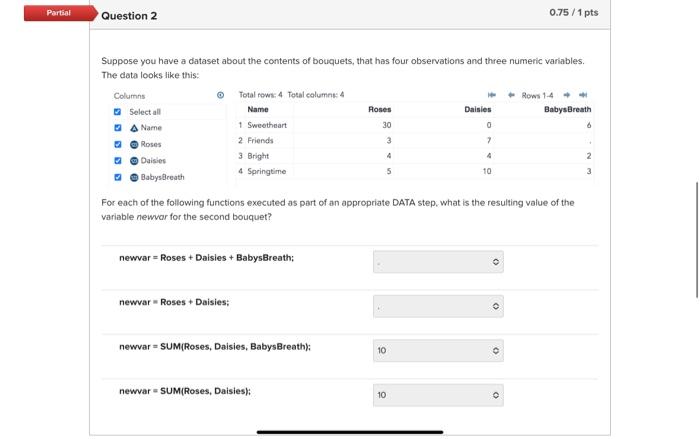Click the Daisies value 7 cell
The image size is (700, 439).
489,141
